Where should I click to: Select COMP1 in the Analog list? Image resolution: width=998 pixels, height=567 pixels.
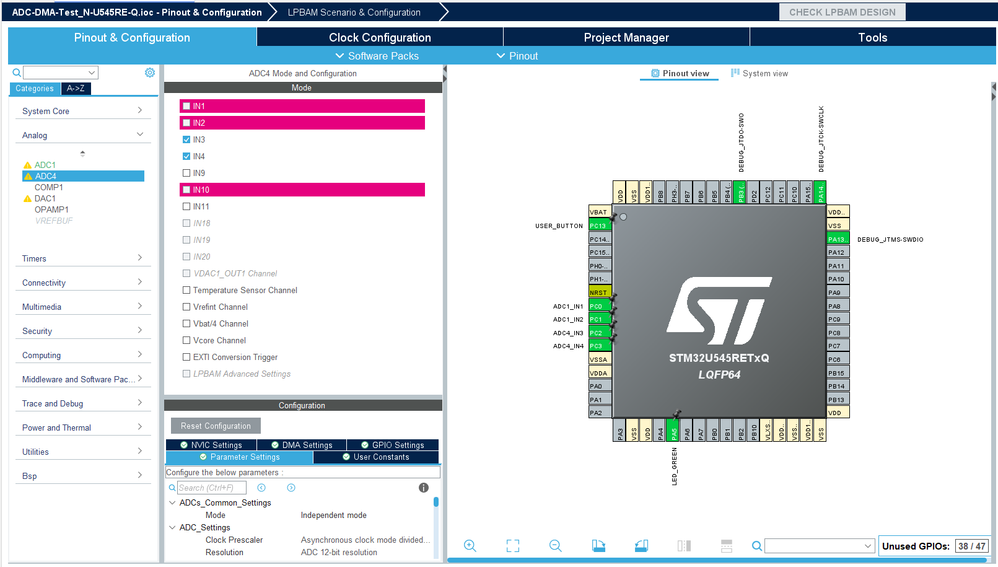pyautogui.click(x=48, y=187)
